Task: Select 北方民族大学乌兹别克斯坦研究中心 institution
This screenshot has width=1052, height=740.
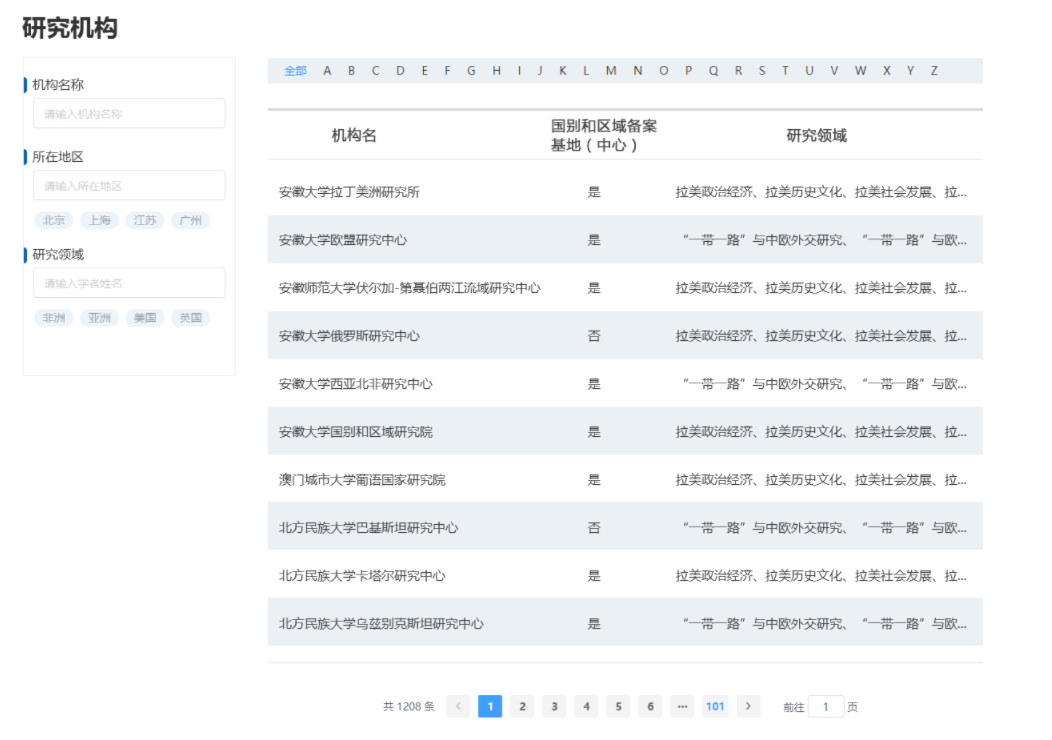Action: click(625, 623)
